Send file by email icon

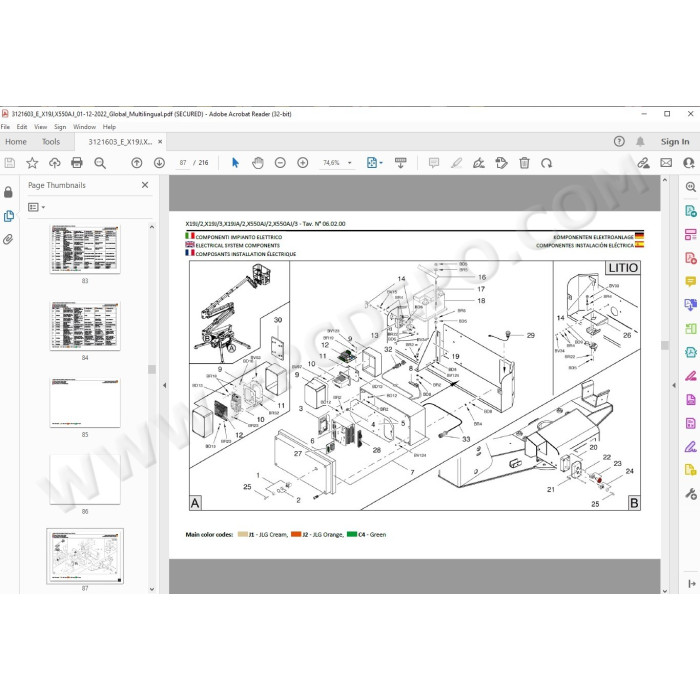click(666, 163)
